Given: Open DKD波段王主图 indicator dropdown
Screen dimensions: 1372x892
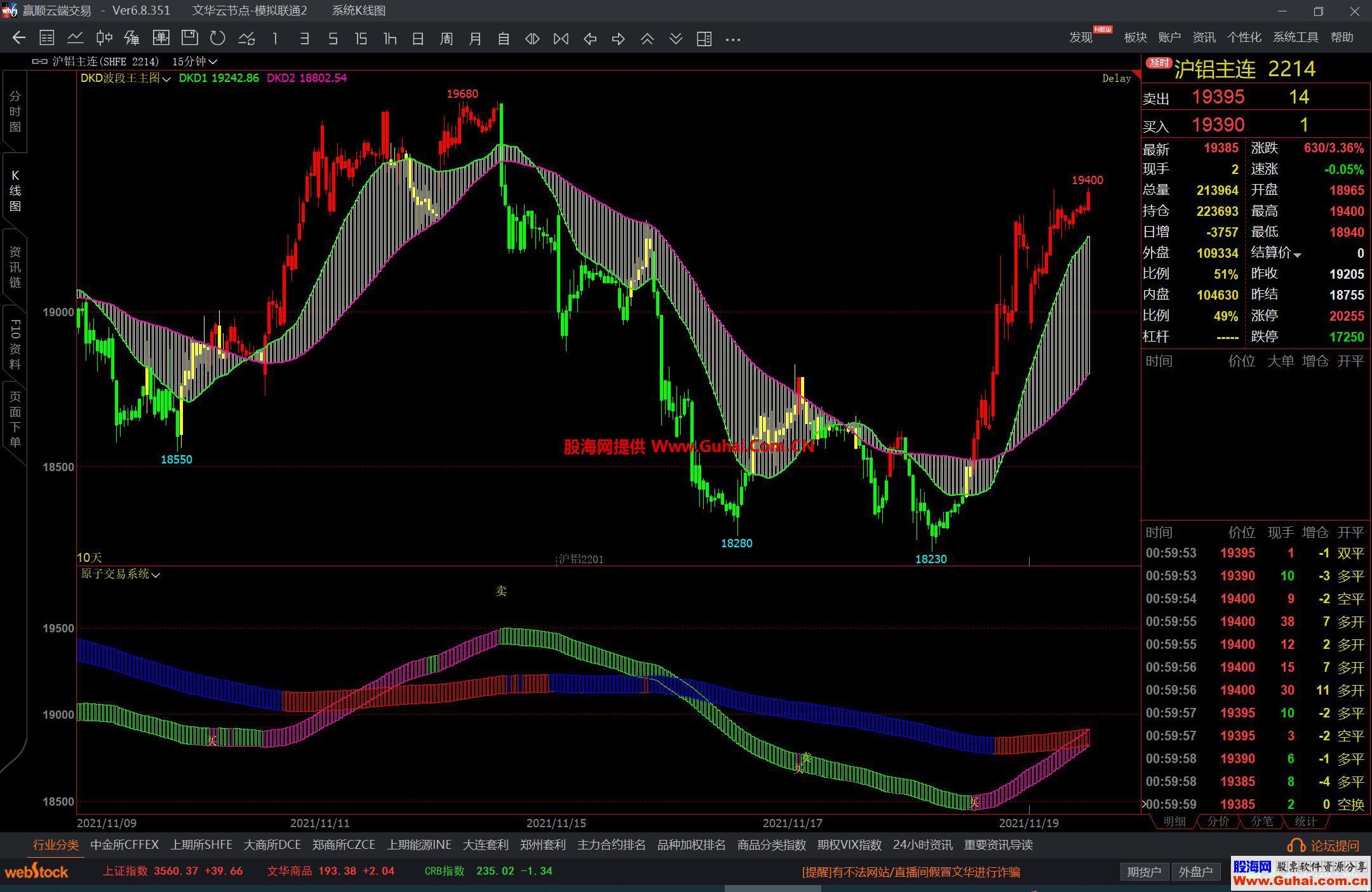Looking at the screenshot, I should click(x=126, y=78).
